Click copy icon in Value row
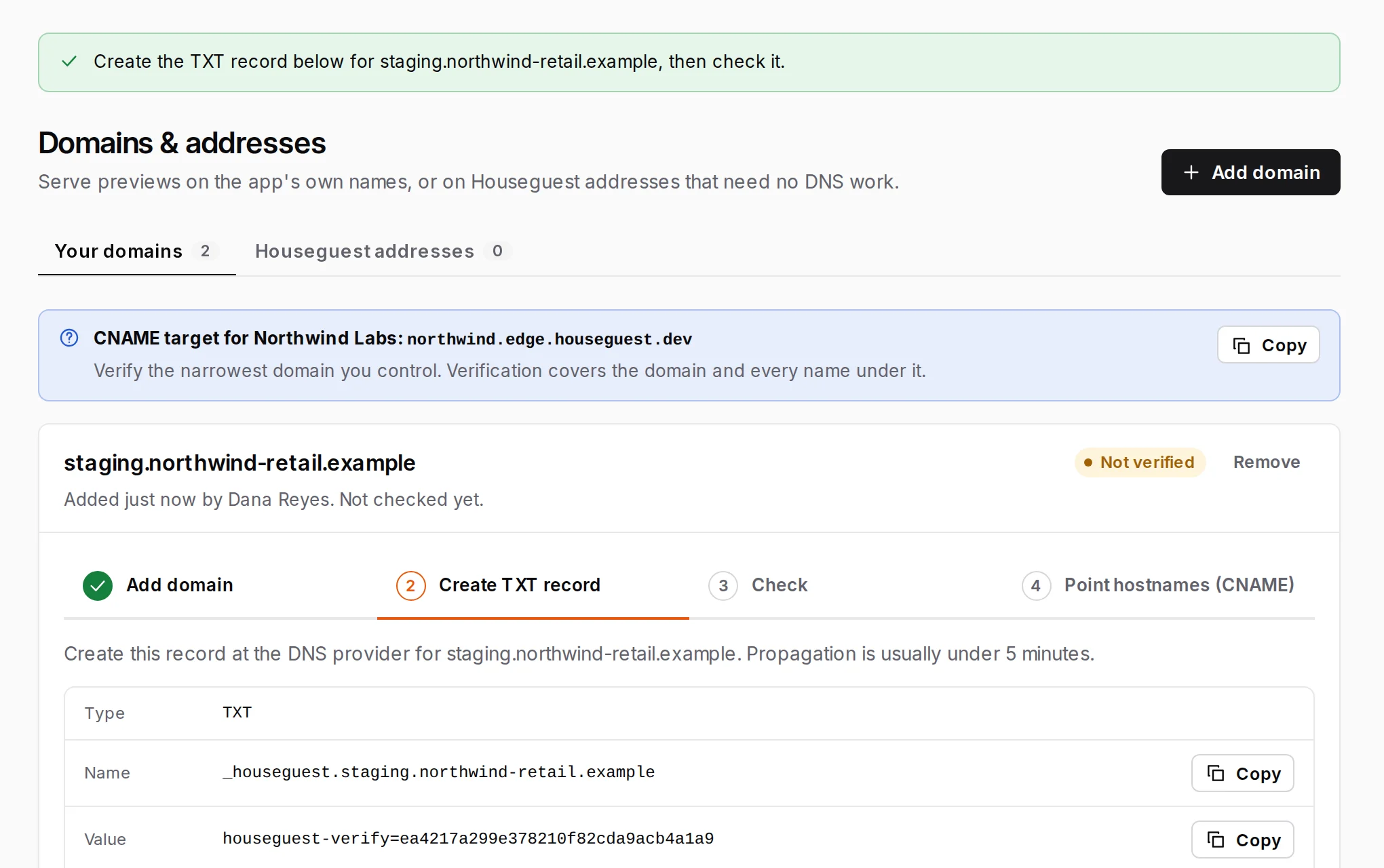 click(1216, 840)
